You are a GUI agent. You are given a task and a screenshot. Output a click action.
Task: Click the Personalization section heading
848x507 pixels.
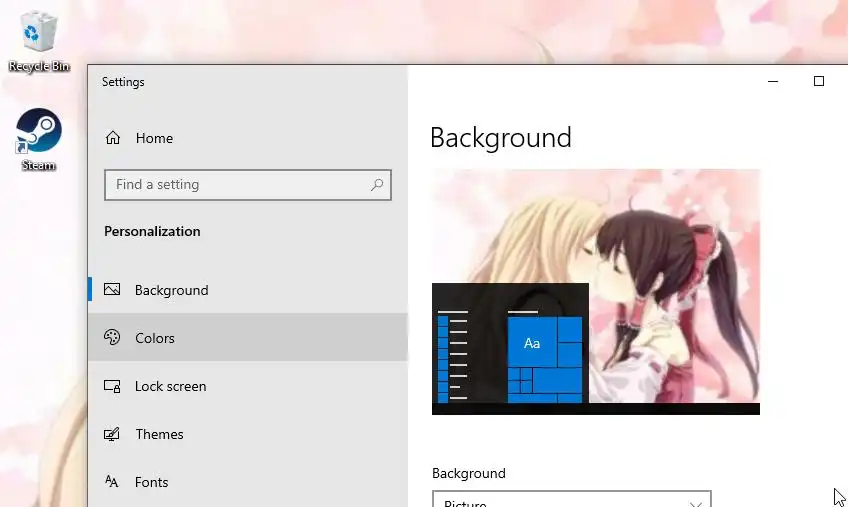tap(152, 231)
